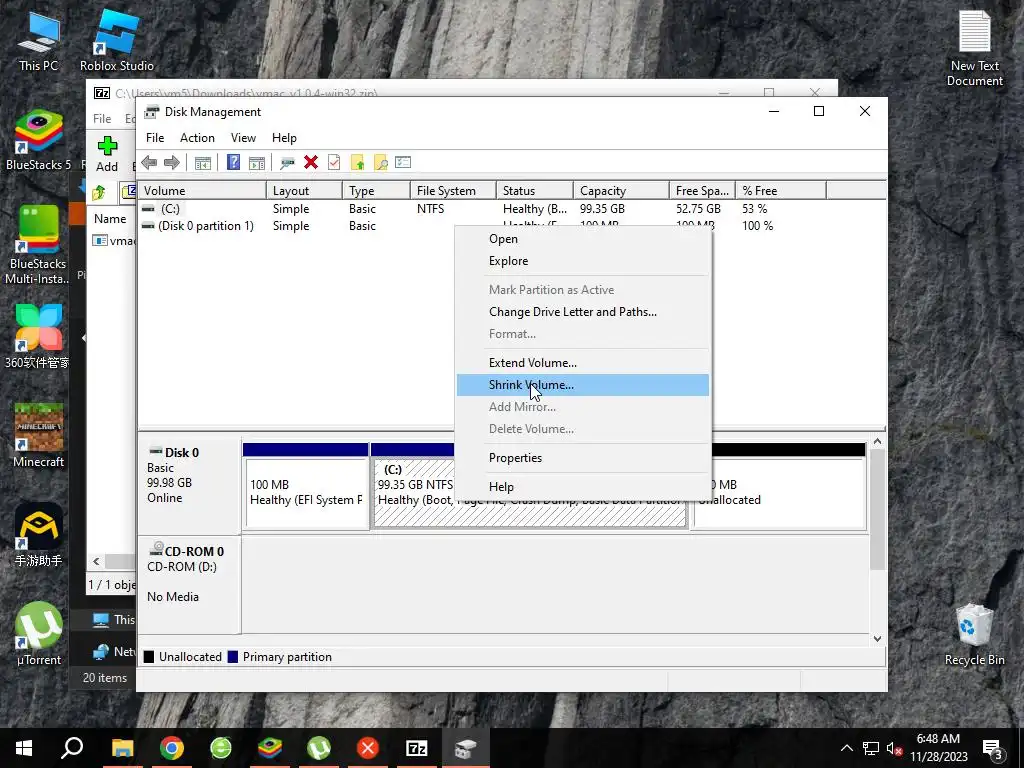Click the 52.75 GB free space cell
Image resolution: width=1024 pixels, height=768 pixels.
(x=698, y=209)
